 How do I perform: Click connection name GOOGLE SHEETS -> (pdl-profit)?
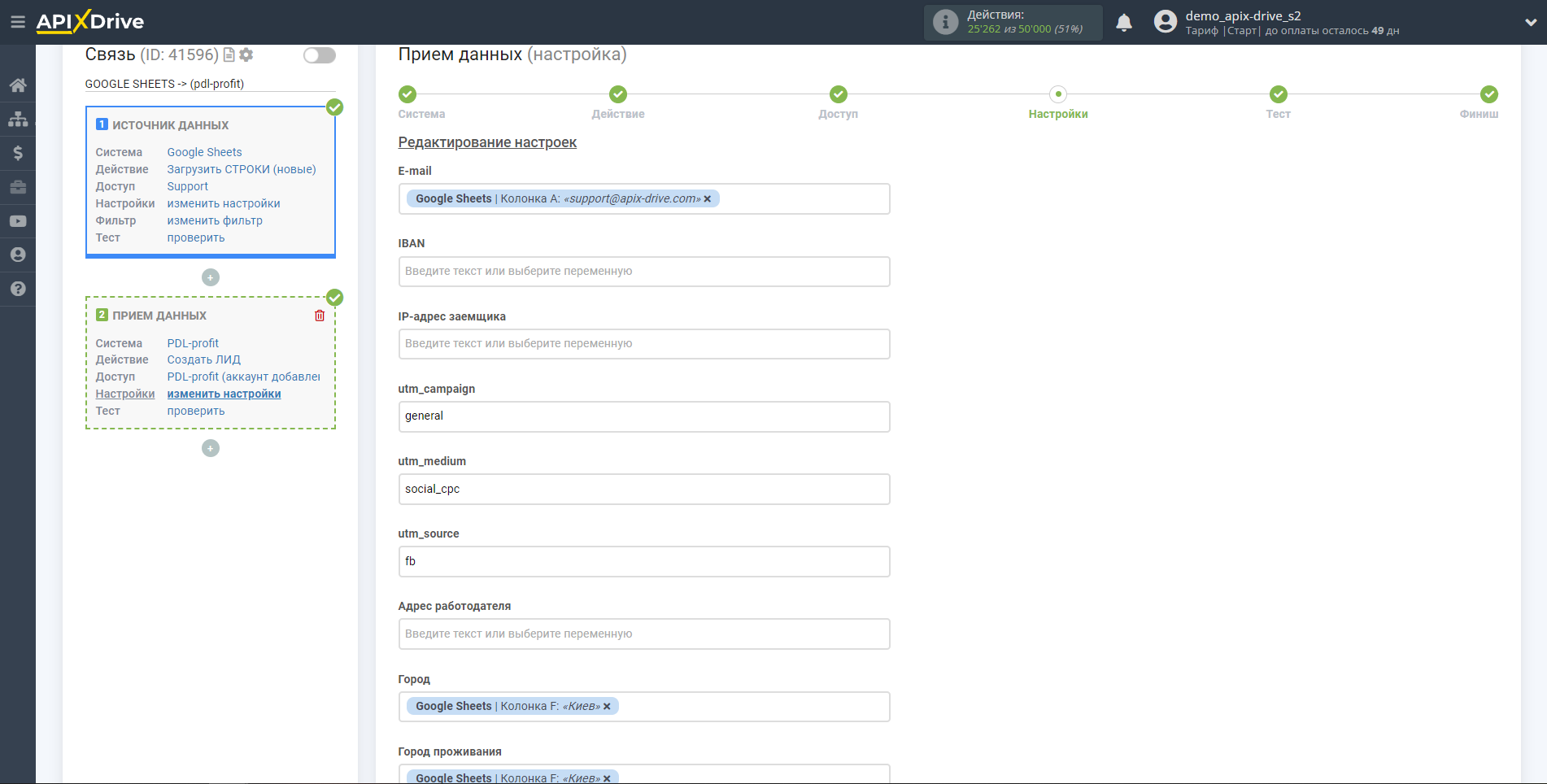coord(164,84)
